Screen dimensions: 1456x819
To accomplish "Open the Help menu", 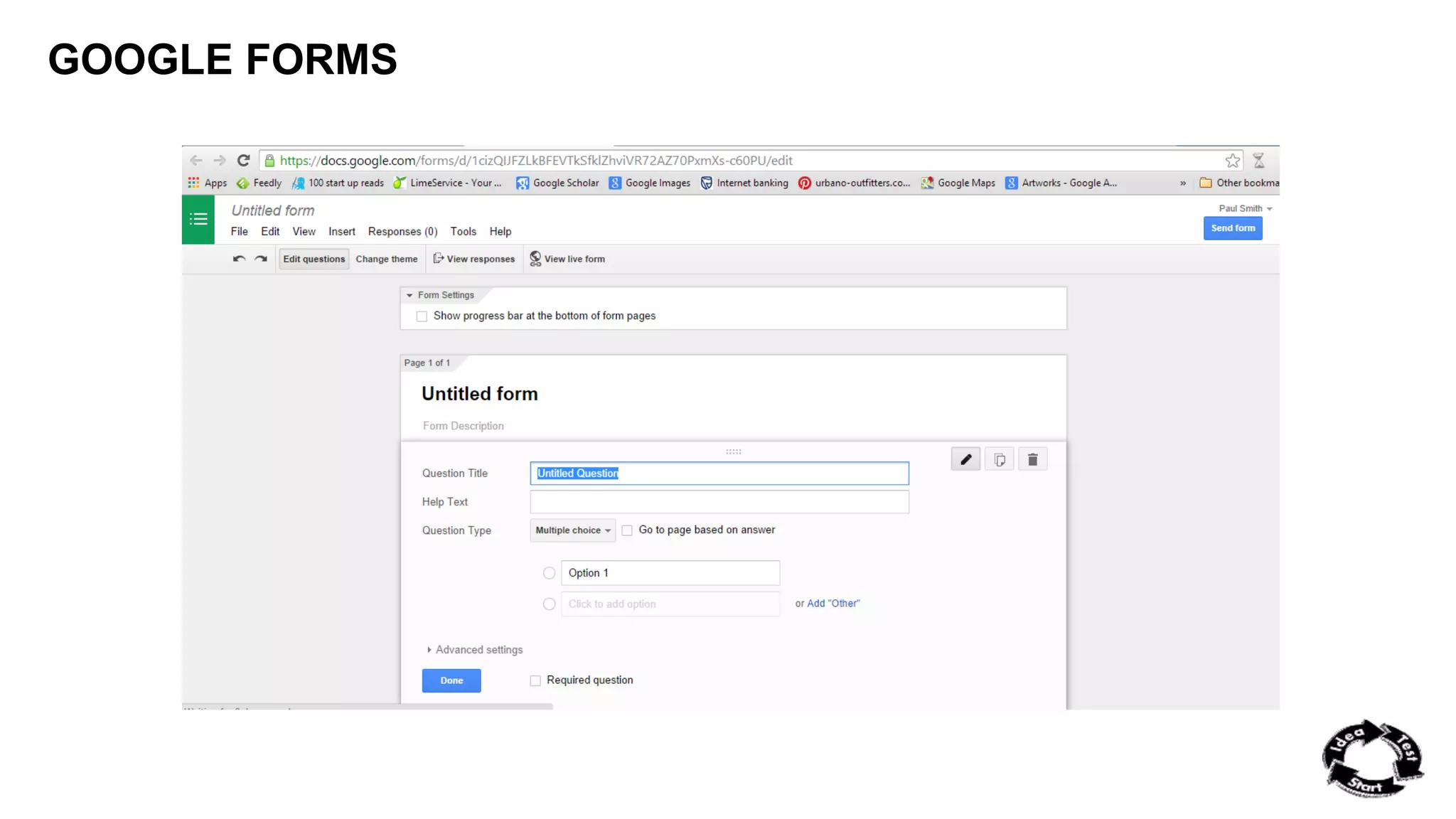I will 500,232.
